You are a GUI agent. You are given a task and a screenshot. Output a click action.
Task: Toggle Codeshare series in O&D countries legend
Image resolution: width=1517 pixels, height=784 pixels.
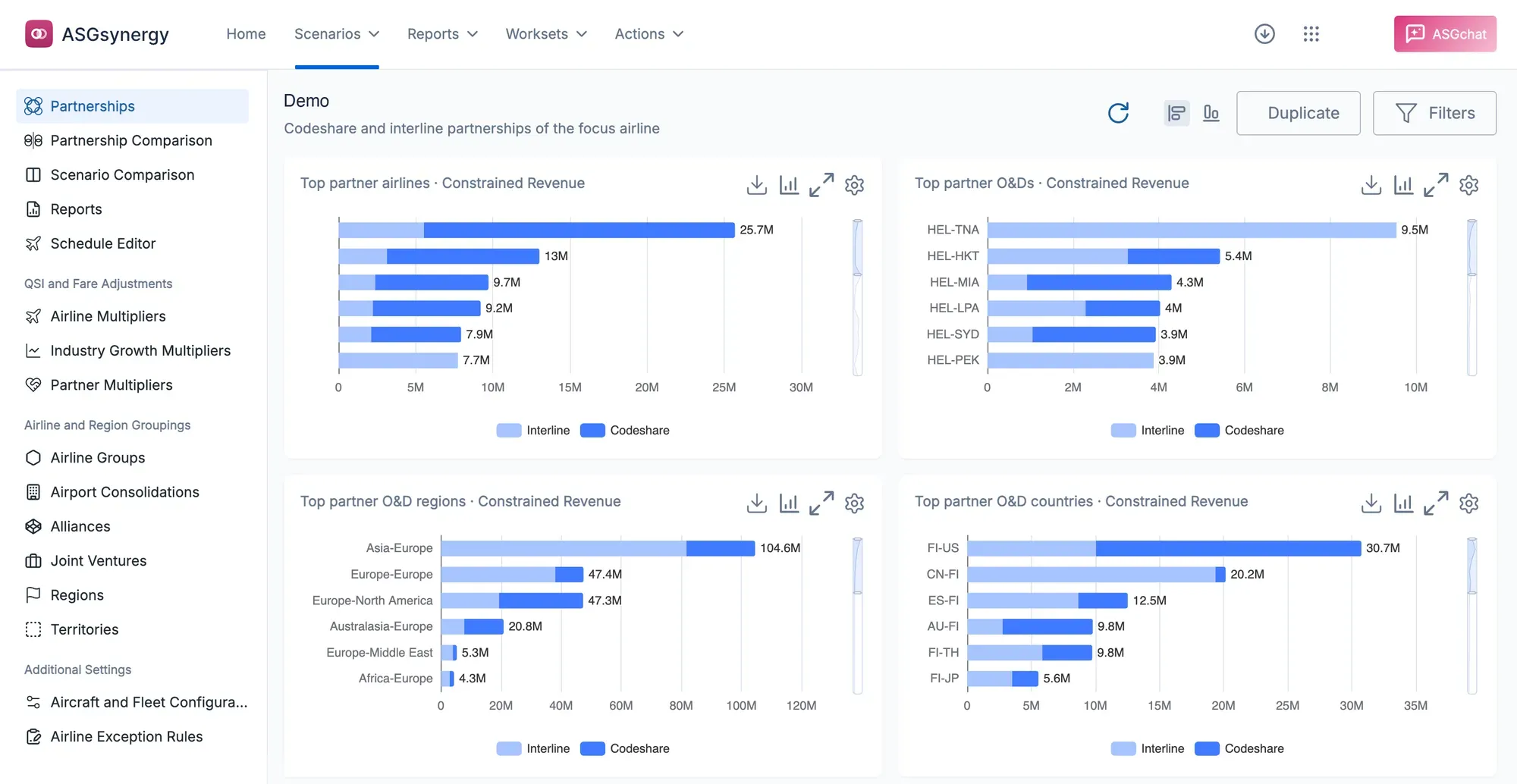pos(1239,749)
